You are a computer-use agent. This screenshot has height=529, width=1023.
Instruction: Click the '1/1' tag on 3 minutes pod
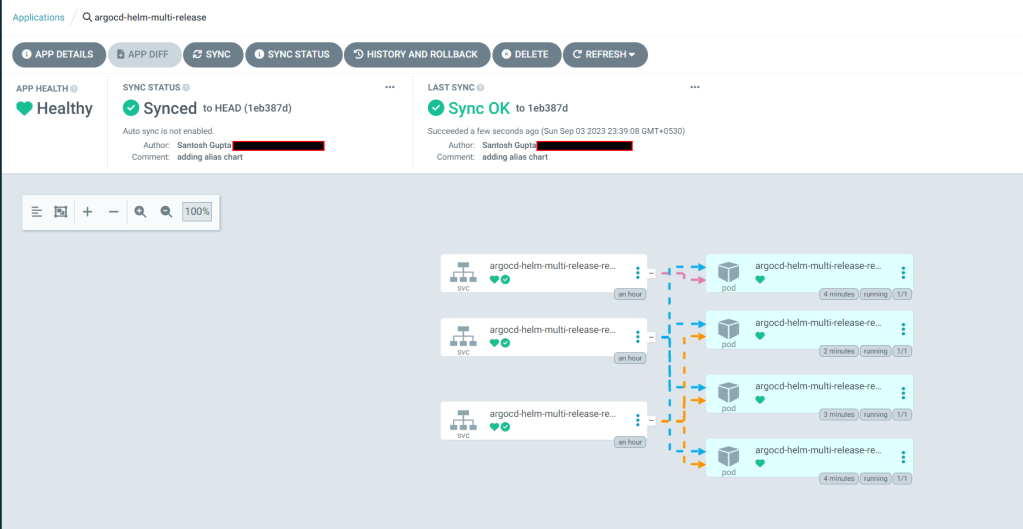point(902,414)
